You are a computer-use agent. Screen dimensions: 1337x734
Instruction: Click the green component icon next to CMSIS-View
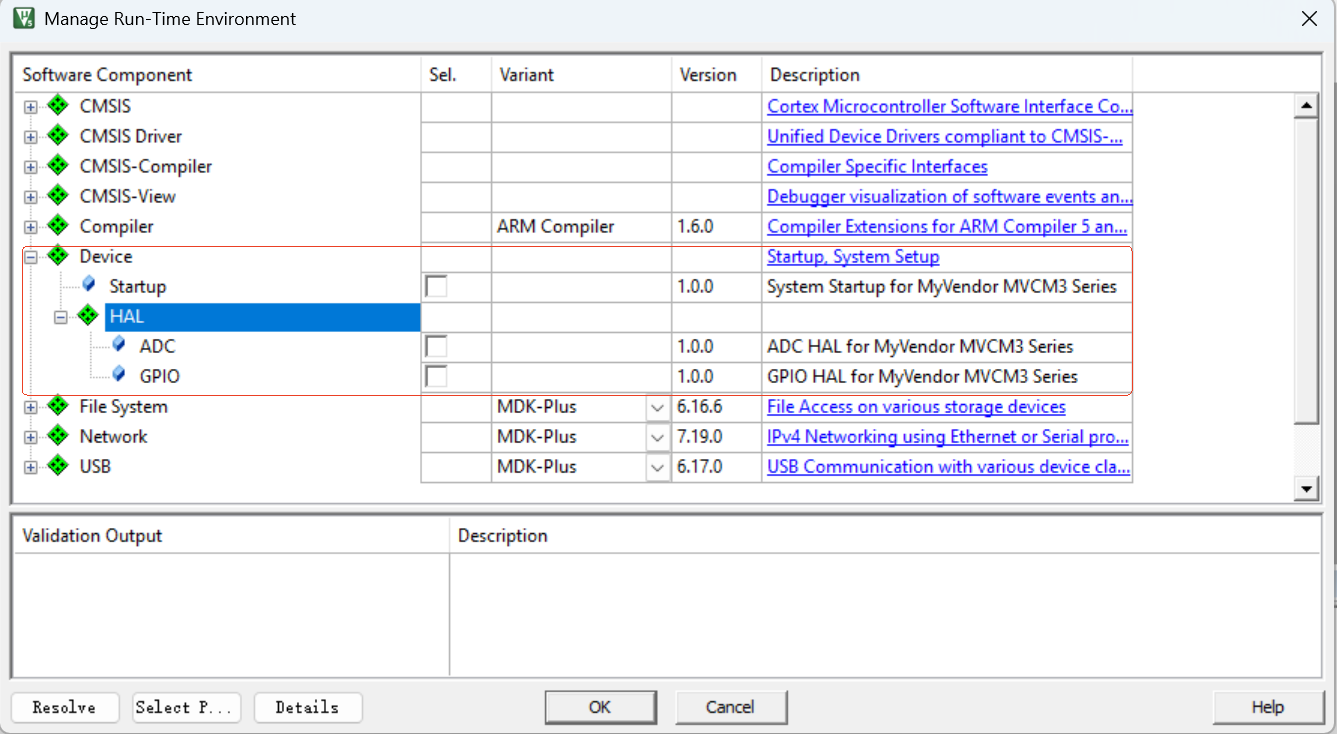58,196
